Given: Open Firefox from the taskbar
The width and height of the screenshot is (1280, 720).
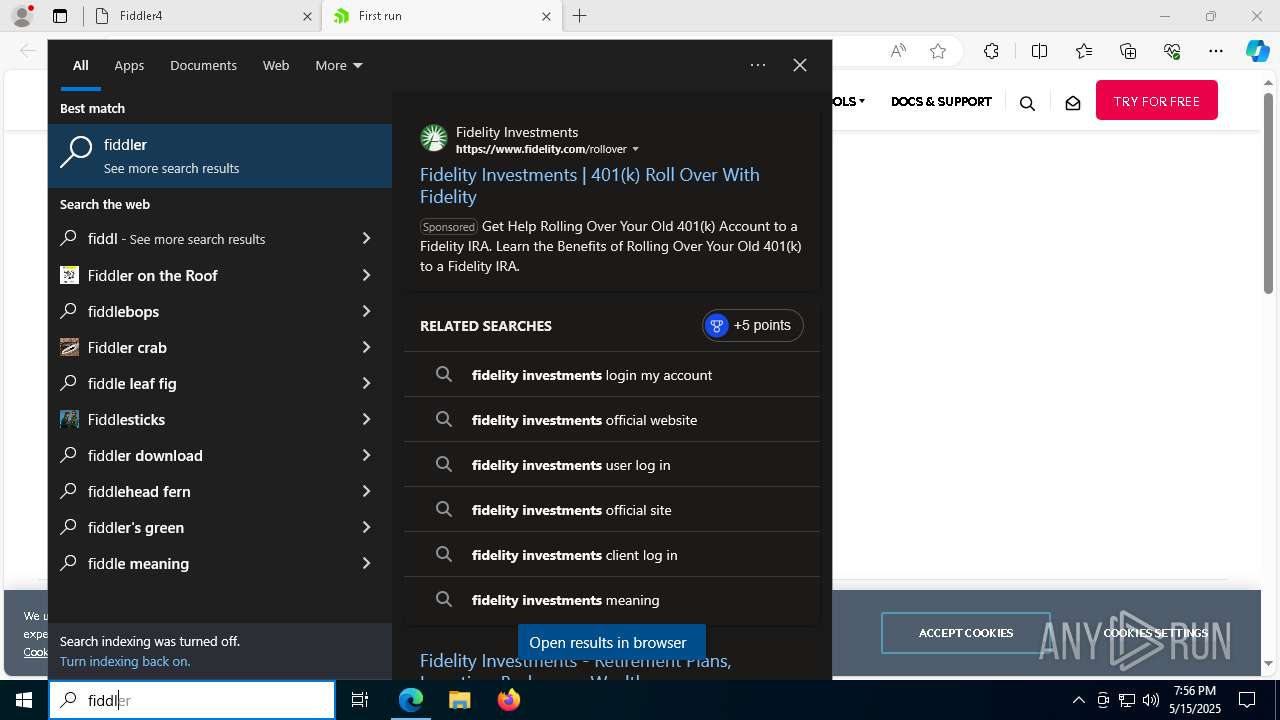Looking at the screenshot, I should pos(508,700).
